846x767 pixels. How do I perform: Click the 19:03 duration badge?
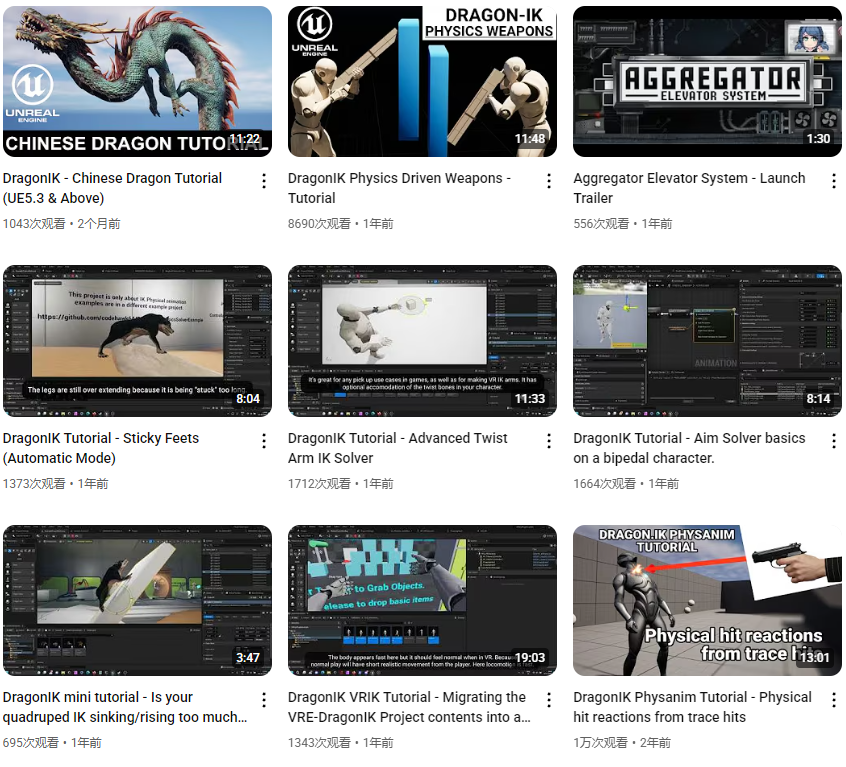coord(530,658)
